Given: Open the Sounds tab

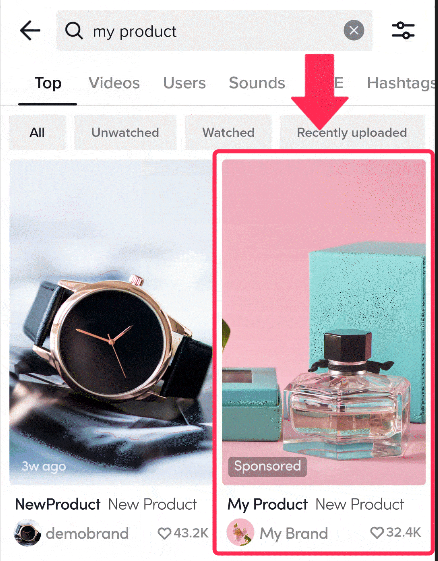Looking at the screenshot, I should point(257,83).
